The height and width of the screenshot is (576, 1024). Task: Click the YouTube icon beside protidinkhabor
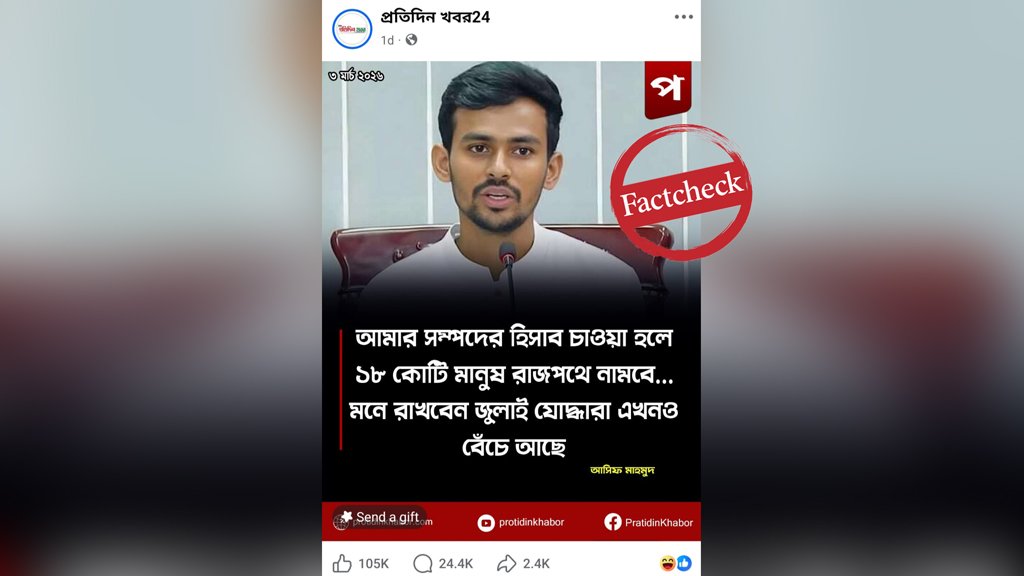486,522
